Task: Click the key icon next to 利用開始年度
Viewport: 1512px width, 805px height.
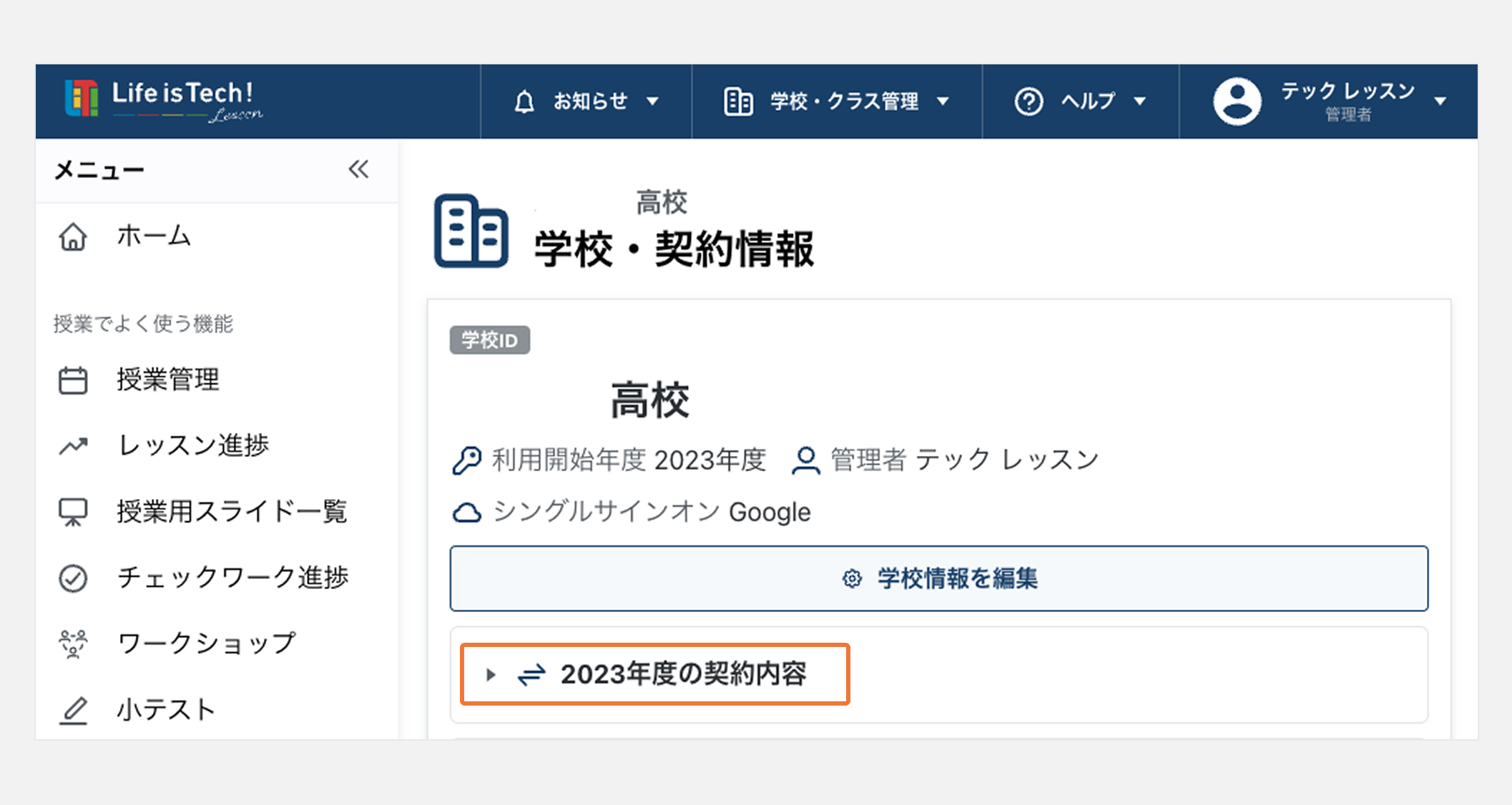Action: coord(466,460)
